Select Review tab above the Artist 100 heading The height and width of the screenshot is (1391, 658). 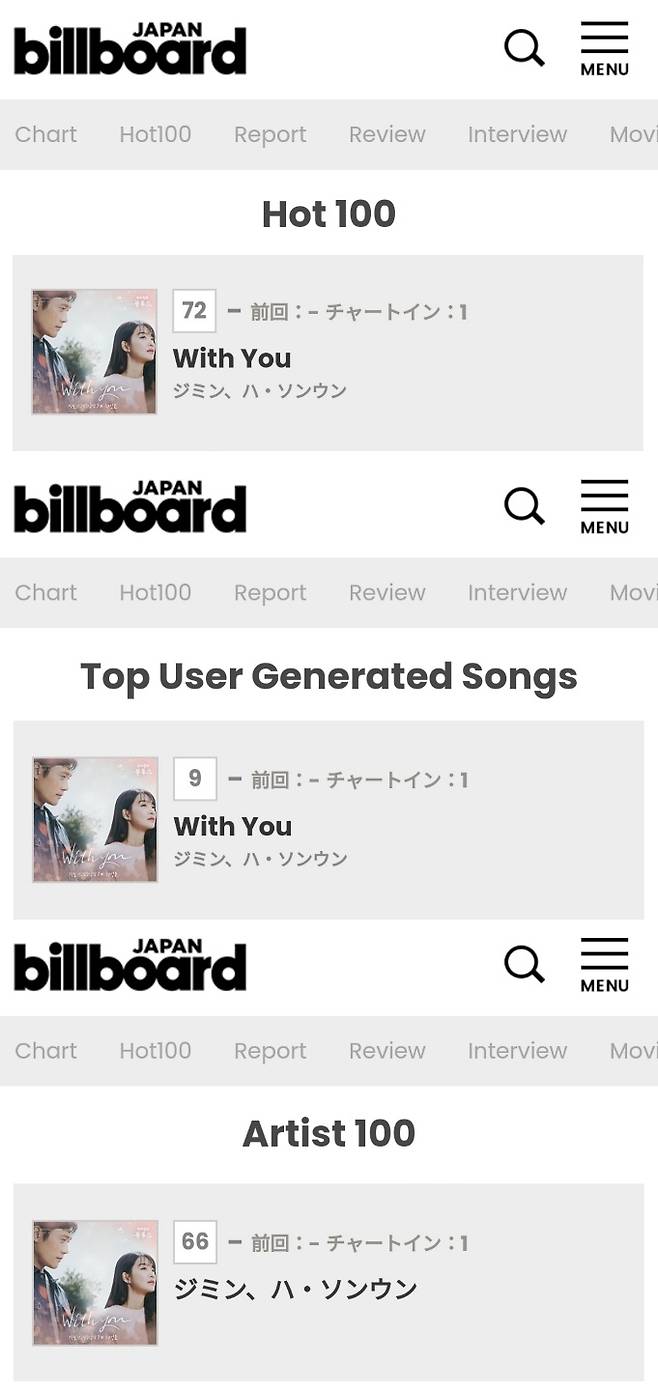click(387, 1050)
